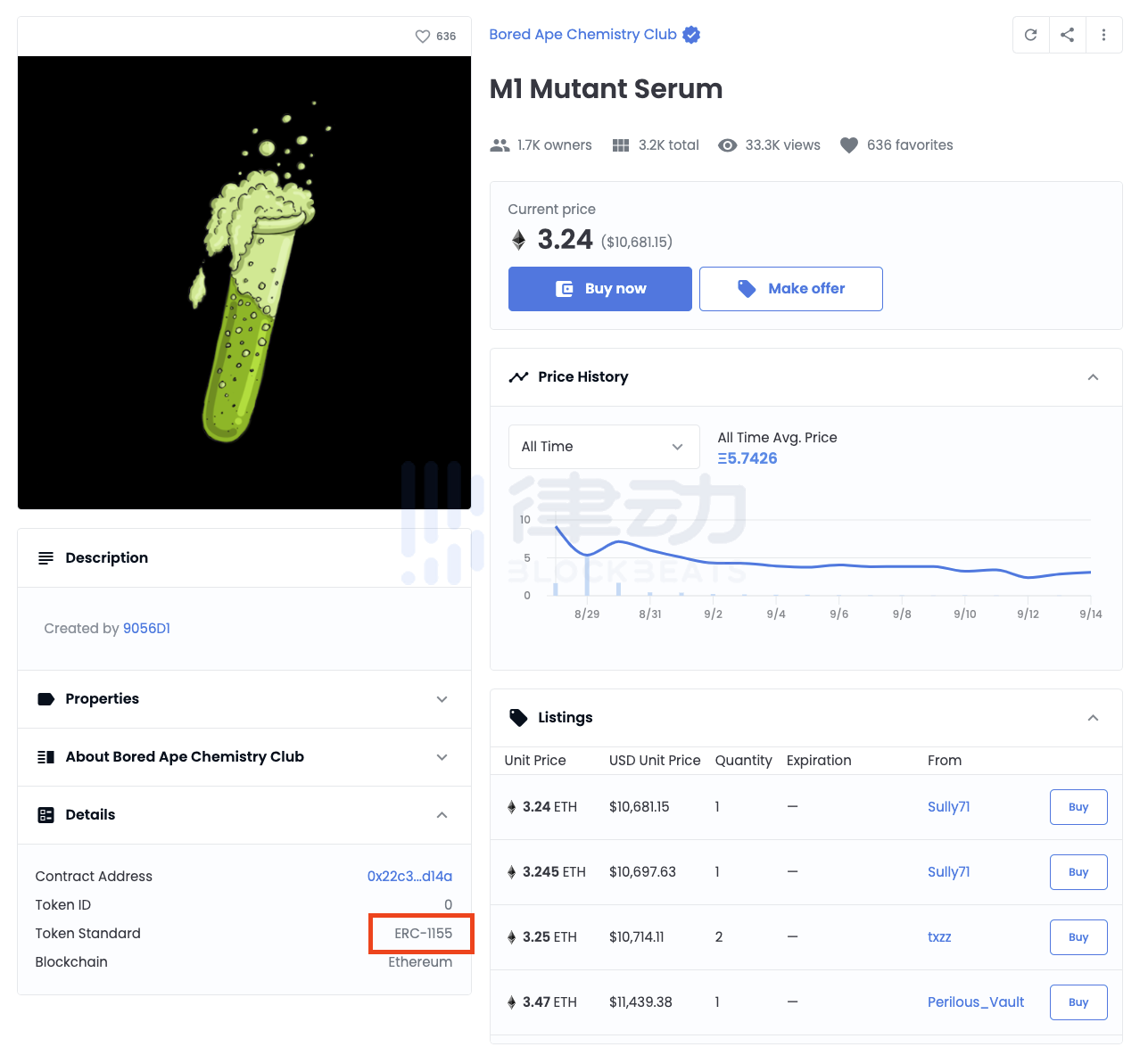The image size is (1148, 1047).
Task: Click the eye icon beside 33.3K views
Action: pos(728,145)
